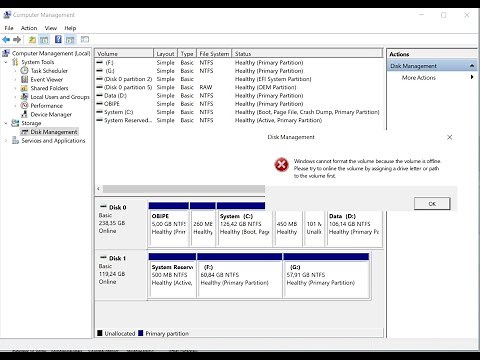Image resolution: width=480 pixels, height=360 pixels.
Task: Select the Disk 0 label block
Action: click(x=121, y=224)
